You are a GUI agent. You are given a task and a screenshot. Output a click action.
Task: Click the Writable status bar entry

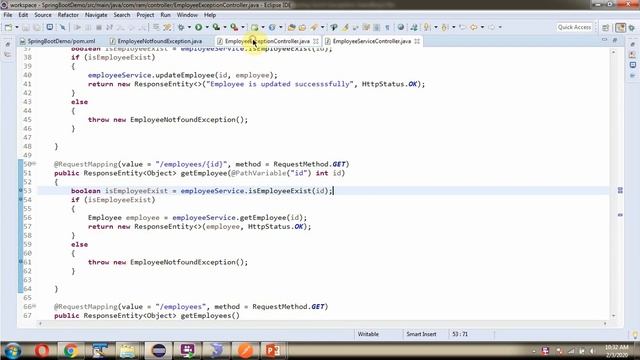coord(368,334)
